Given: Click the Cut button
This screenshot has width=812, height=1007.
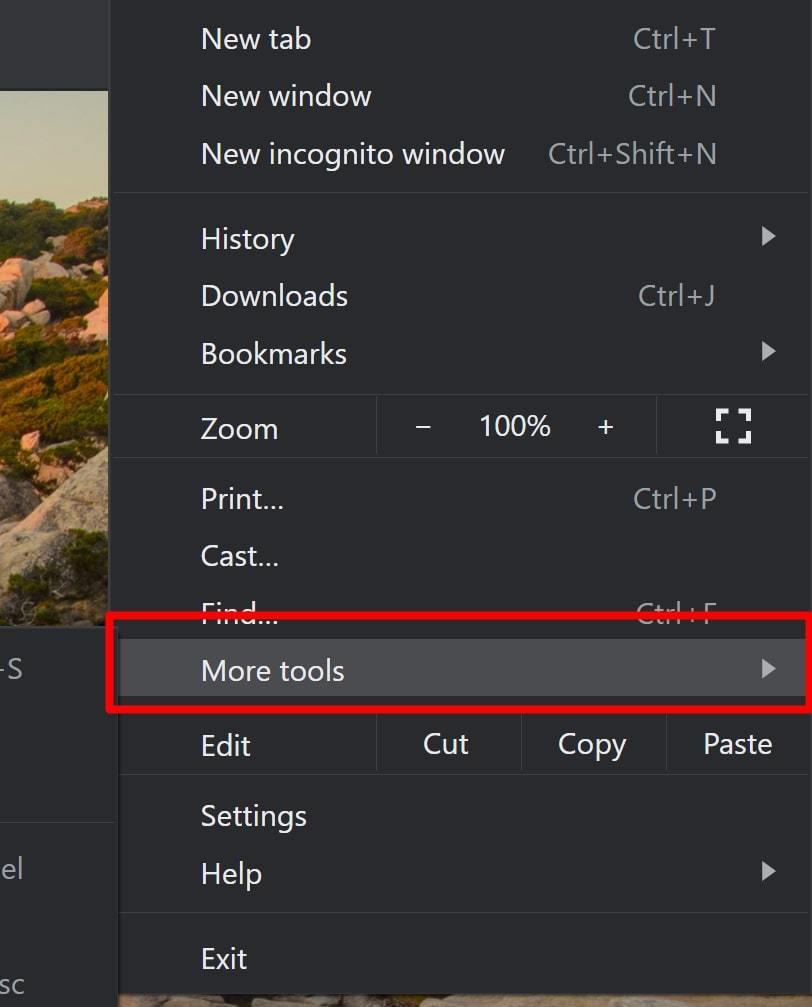Looking at the screenshot, I should (448, 744).
